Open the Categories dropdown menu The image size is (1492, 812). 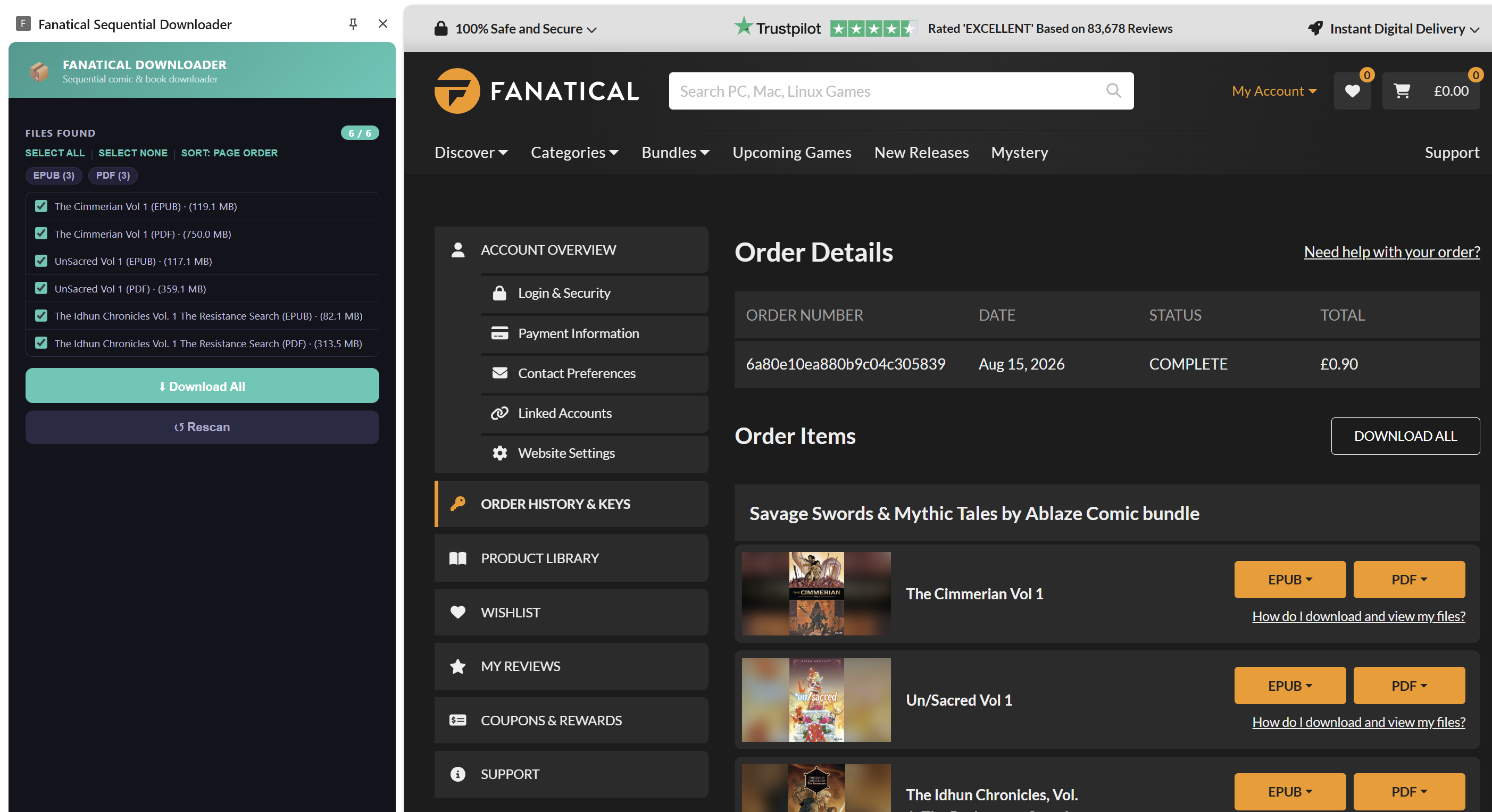574,152
